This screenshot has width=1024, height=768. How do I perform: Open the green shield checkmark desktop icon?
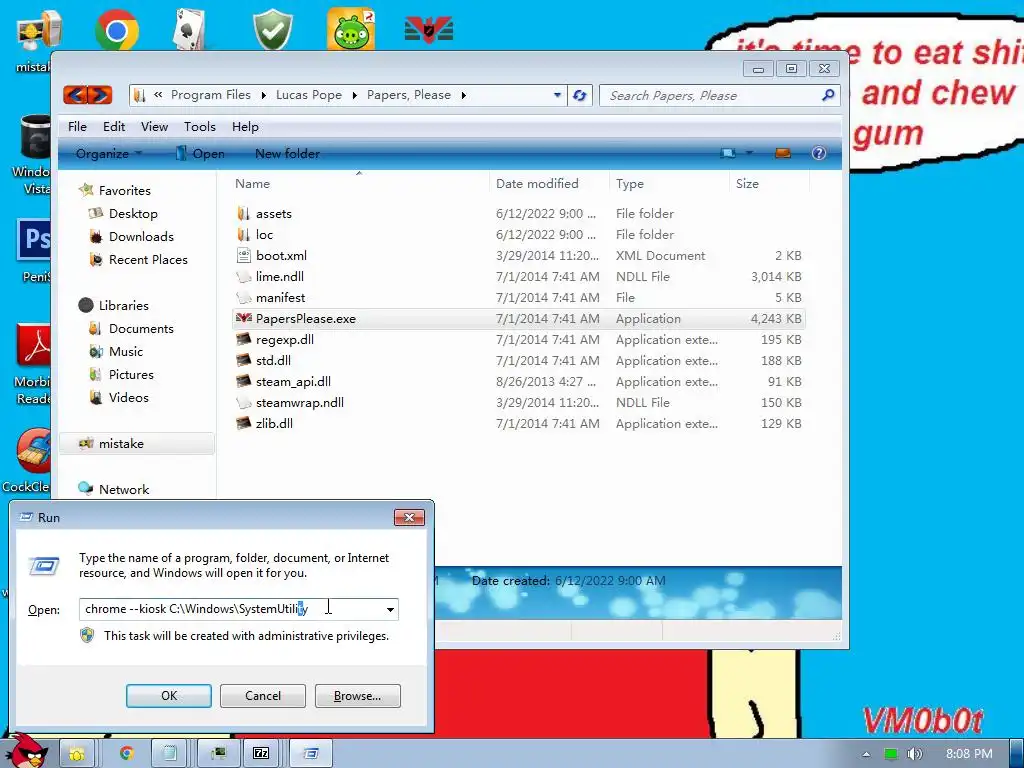point(272,30)
